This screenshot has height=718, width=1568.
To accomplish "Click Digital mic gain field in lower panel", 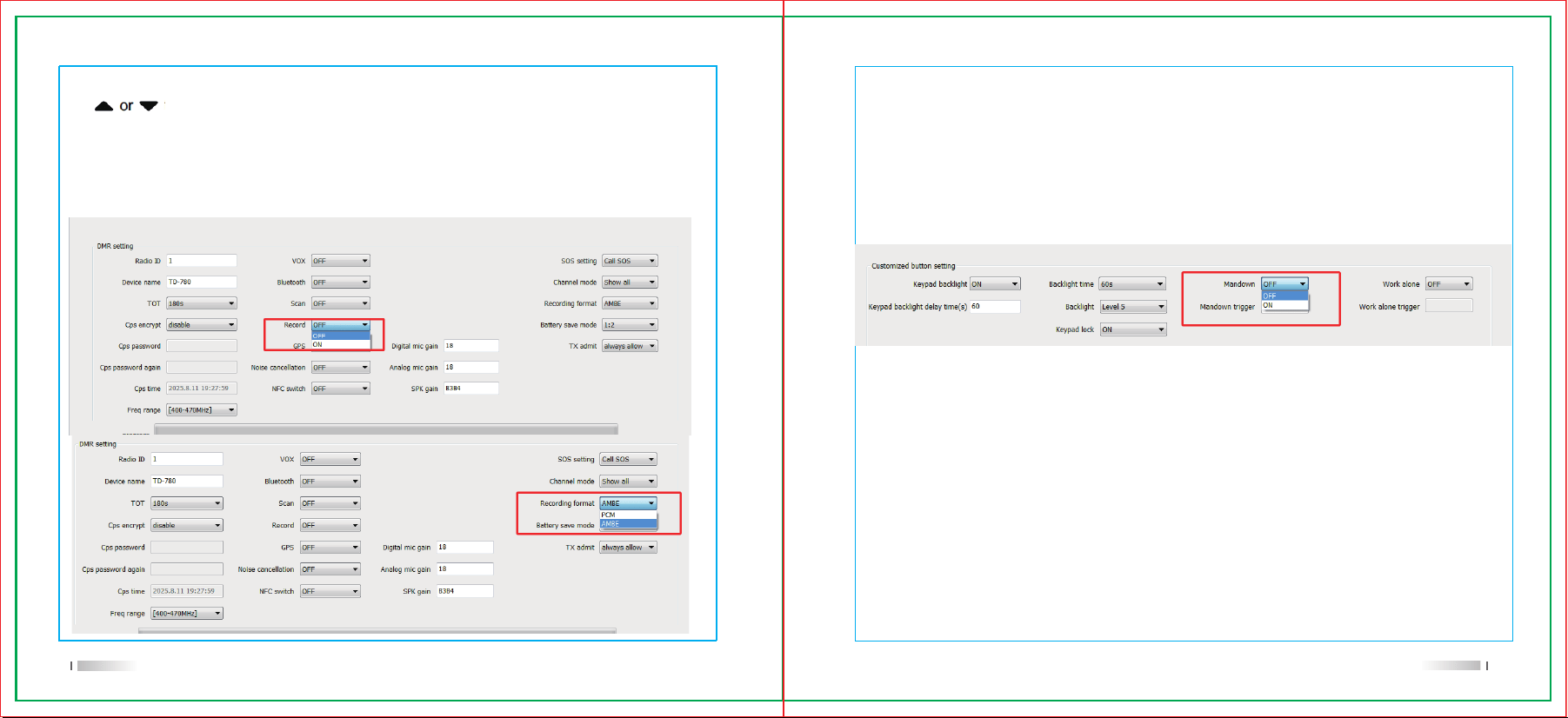I will coord(464,547).
